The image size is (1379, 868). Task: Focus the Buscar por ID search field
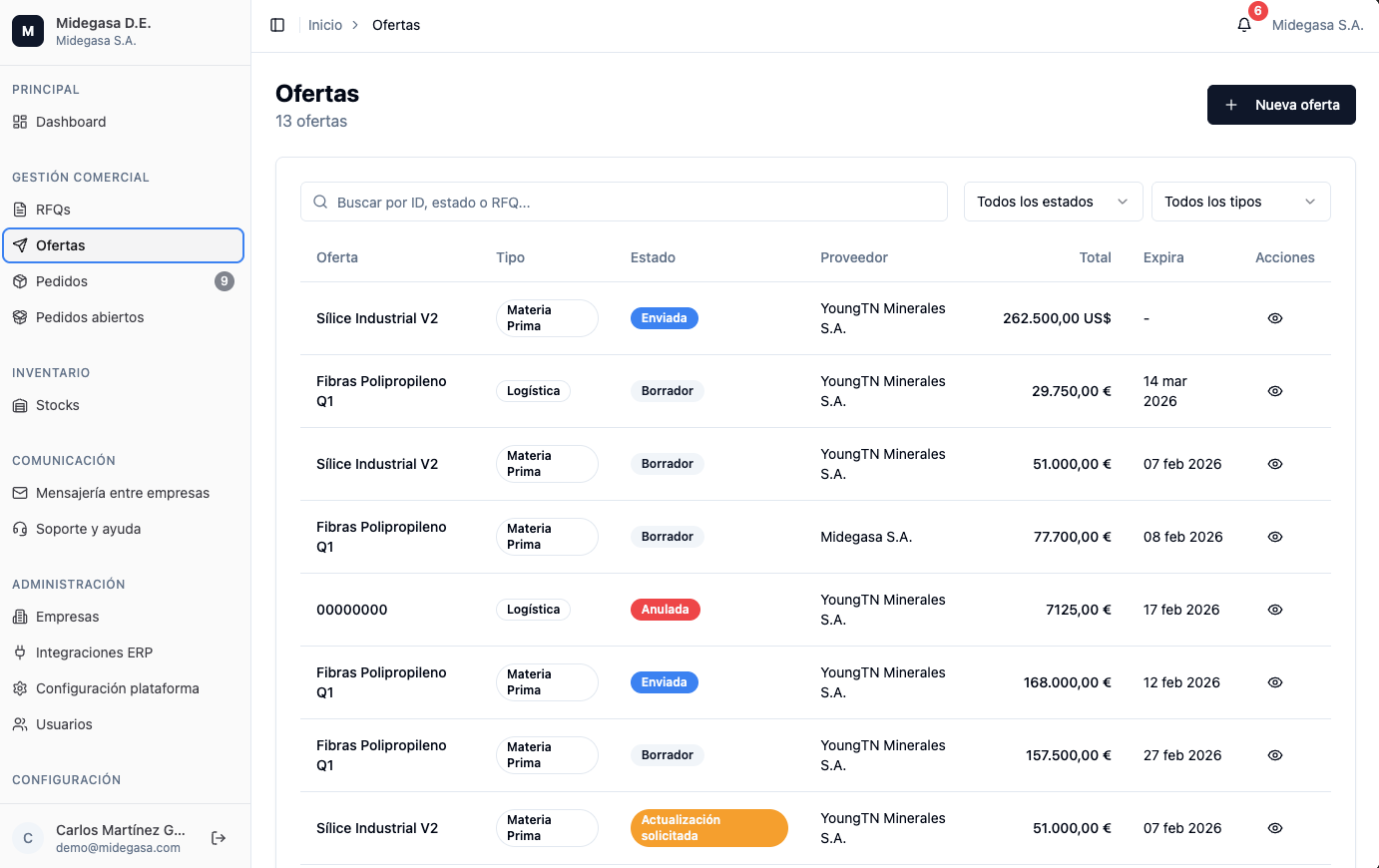click(624, 202)
